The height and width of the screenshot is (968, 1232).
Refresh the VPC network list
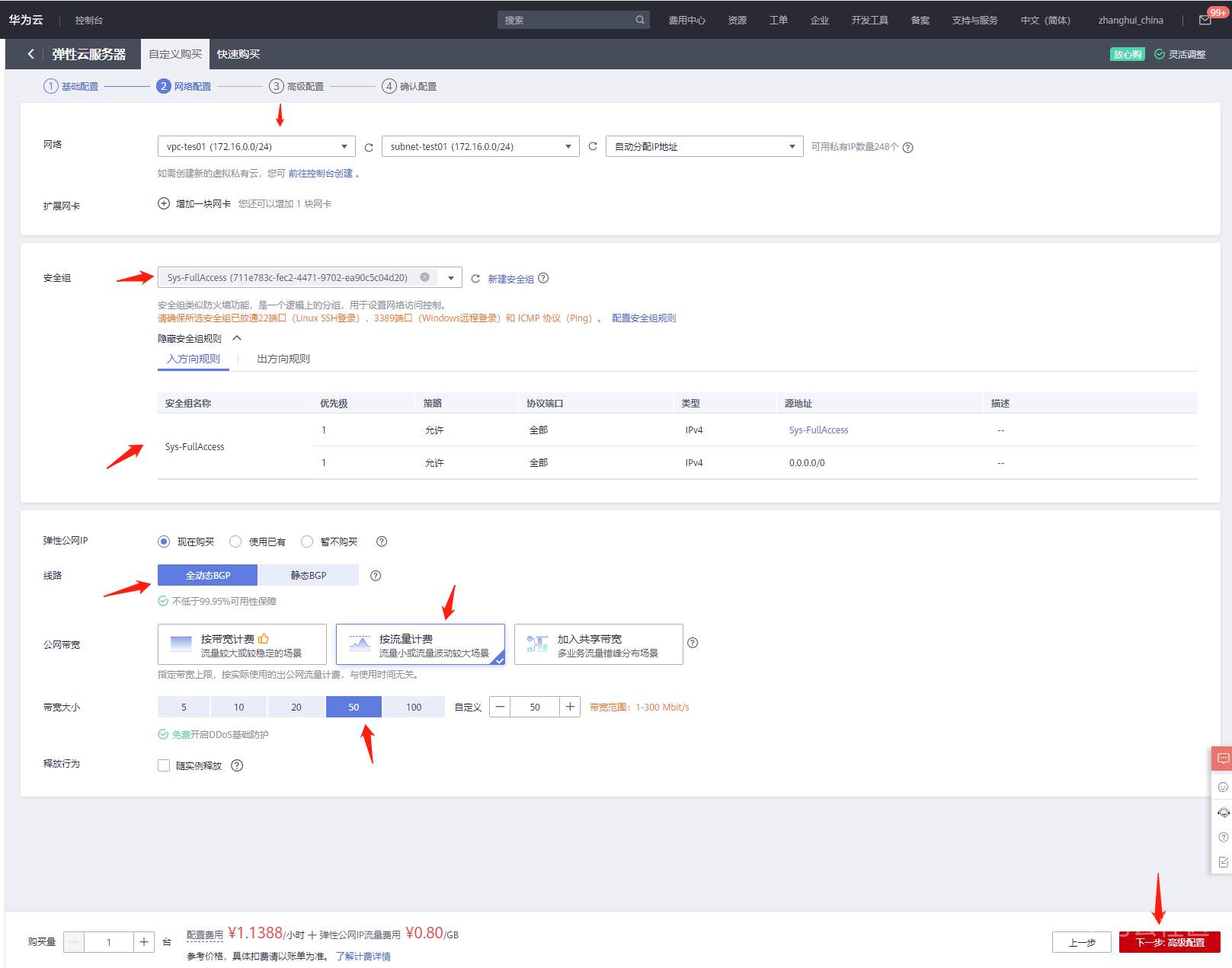pyautogui.click(x=369, y=147)
